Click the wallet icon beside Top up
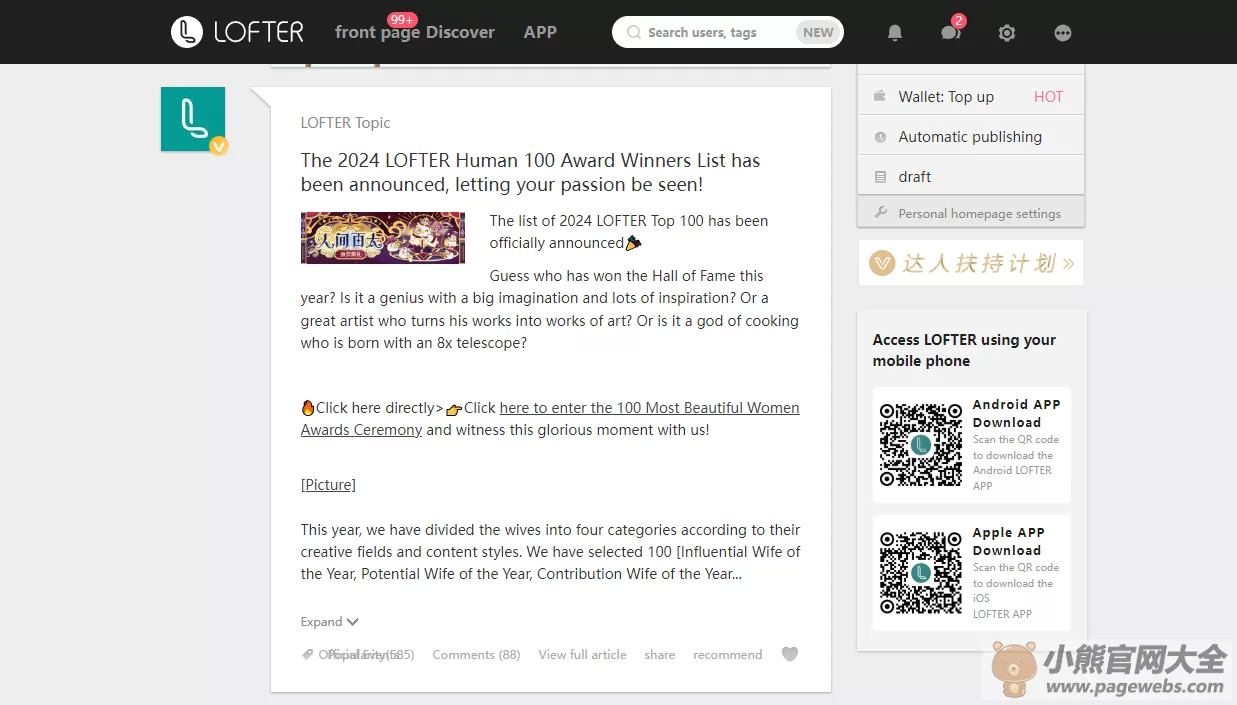This screenshot has width=1237, height=705. [x=880, y=97]
